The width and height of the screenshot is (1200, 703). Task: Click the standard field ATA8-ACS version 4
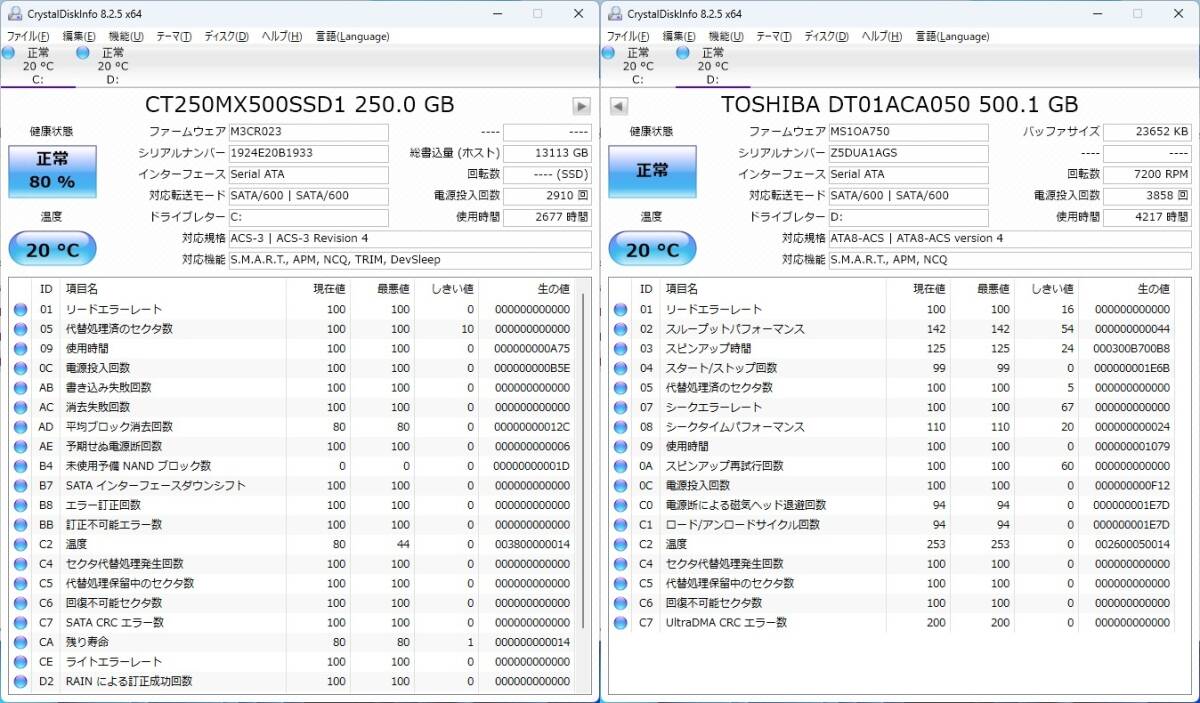[x=1010, y=239]
